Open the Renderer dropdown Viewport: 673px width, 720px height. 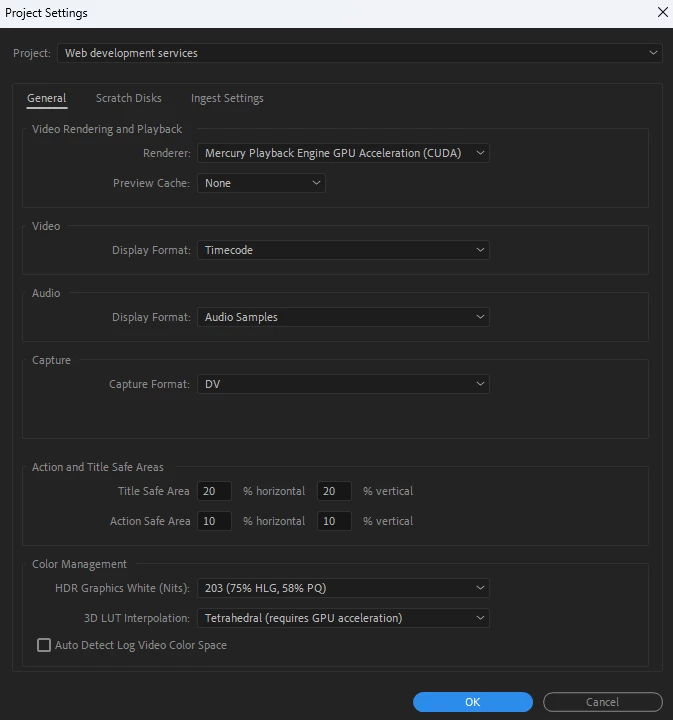[x=343, y=153]
